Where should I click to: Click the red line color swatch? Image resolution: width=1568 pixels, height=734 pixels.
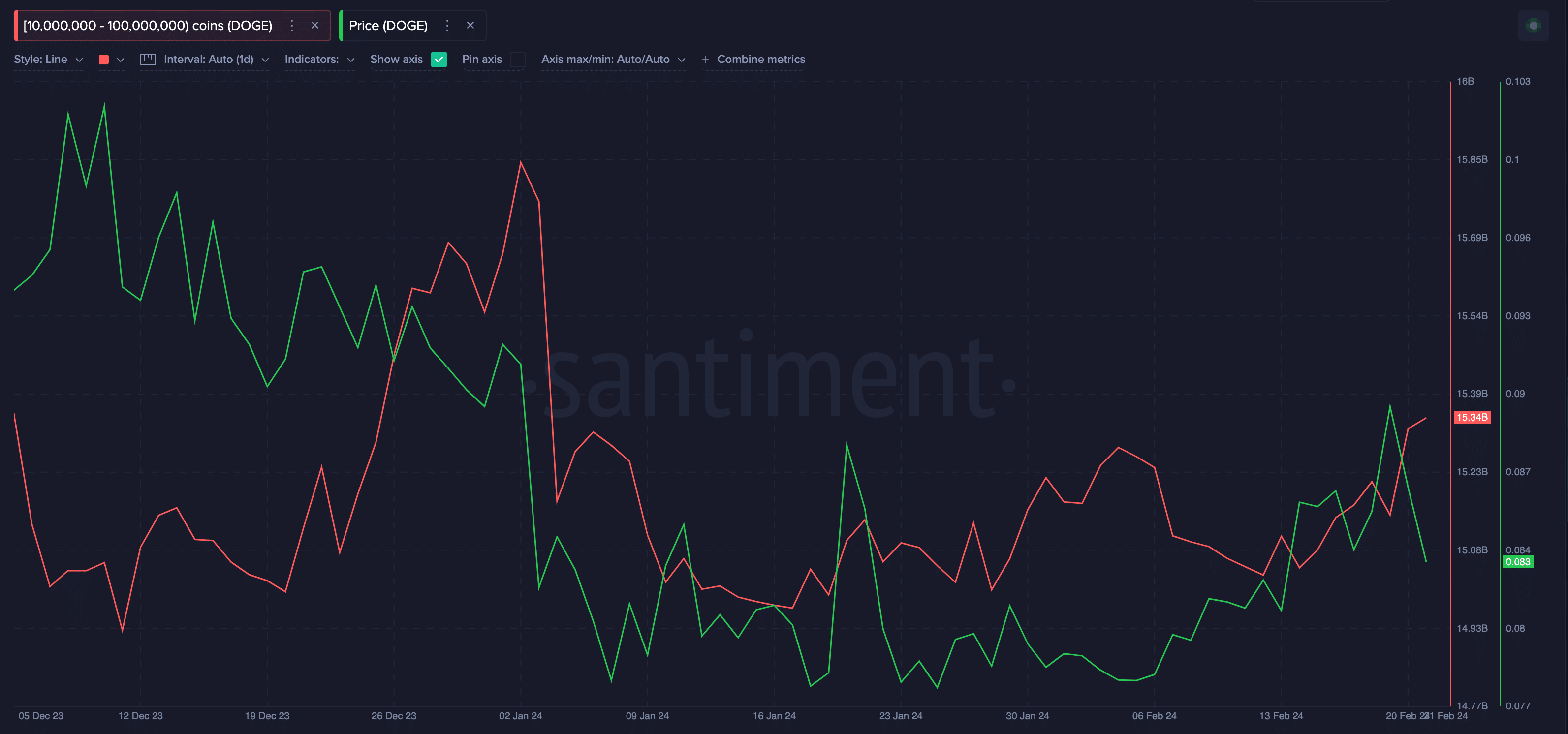[x=104, y=60]
